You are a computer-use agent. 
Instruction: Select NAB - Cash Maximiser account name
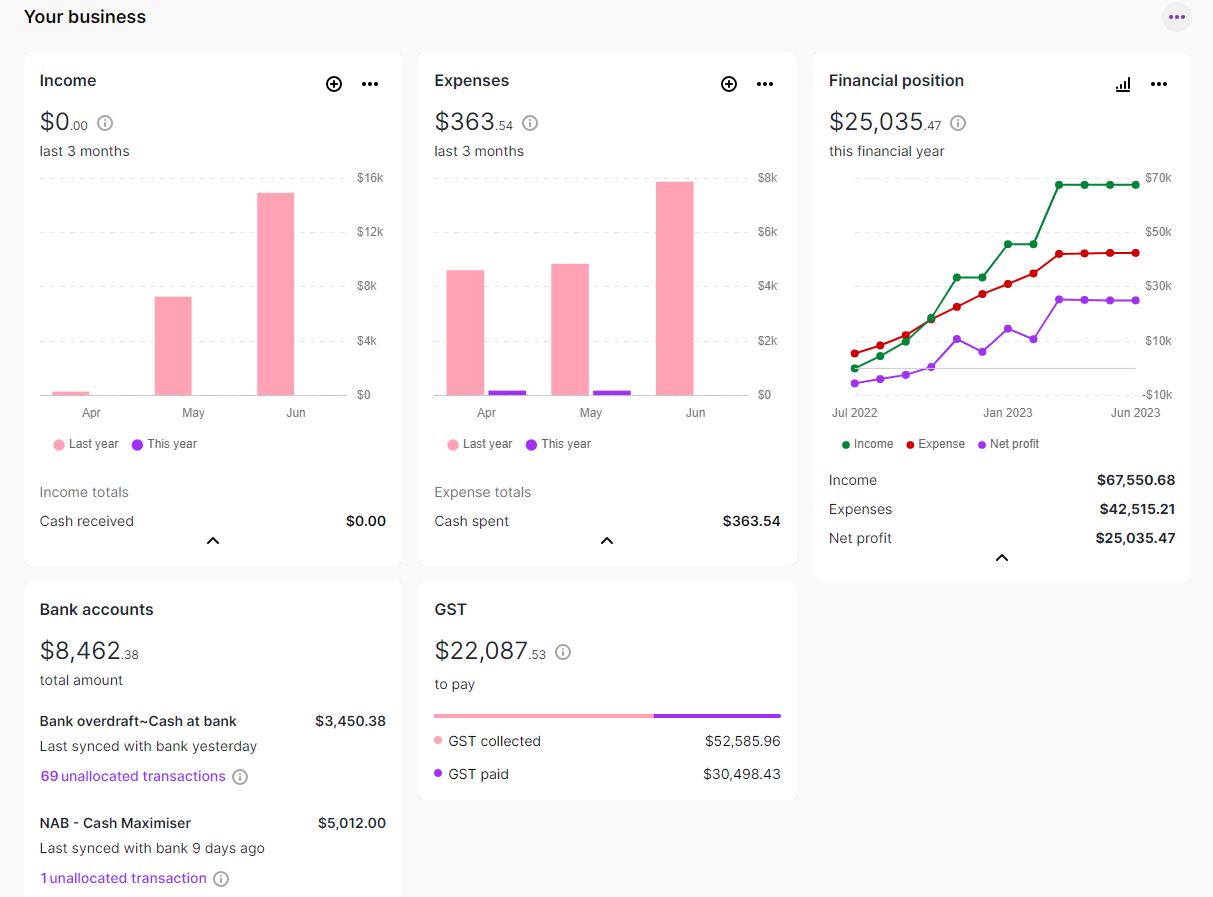click(115, 823)
